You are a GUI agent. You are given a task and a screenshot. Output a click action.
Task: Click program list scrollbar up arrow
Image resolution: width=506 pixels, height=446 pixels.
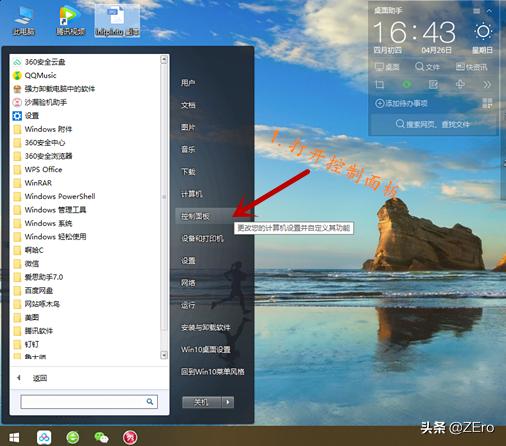tap(164, 60)
